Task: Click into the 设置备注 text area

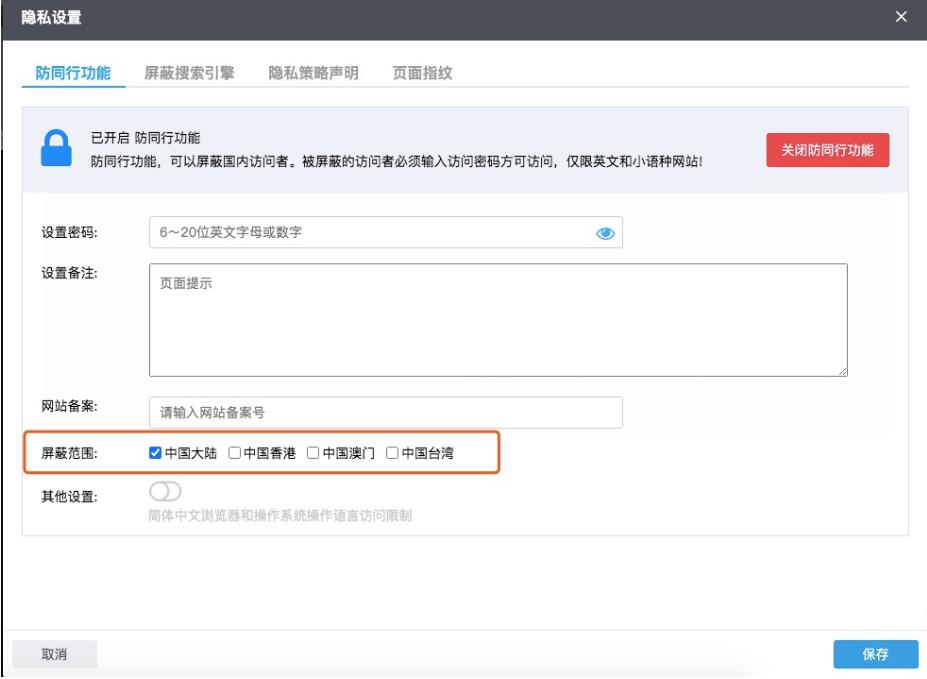Action: pos(497,320)
